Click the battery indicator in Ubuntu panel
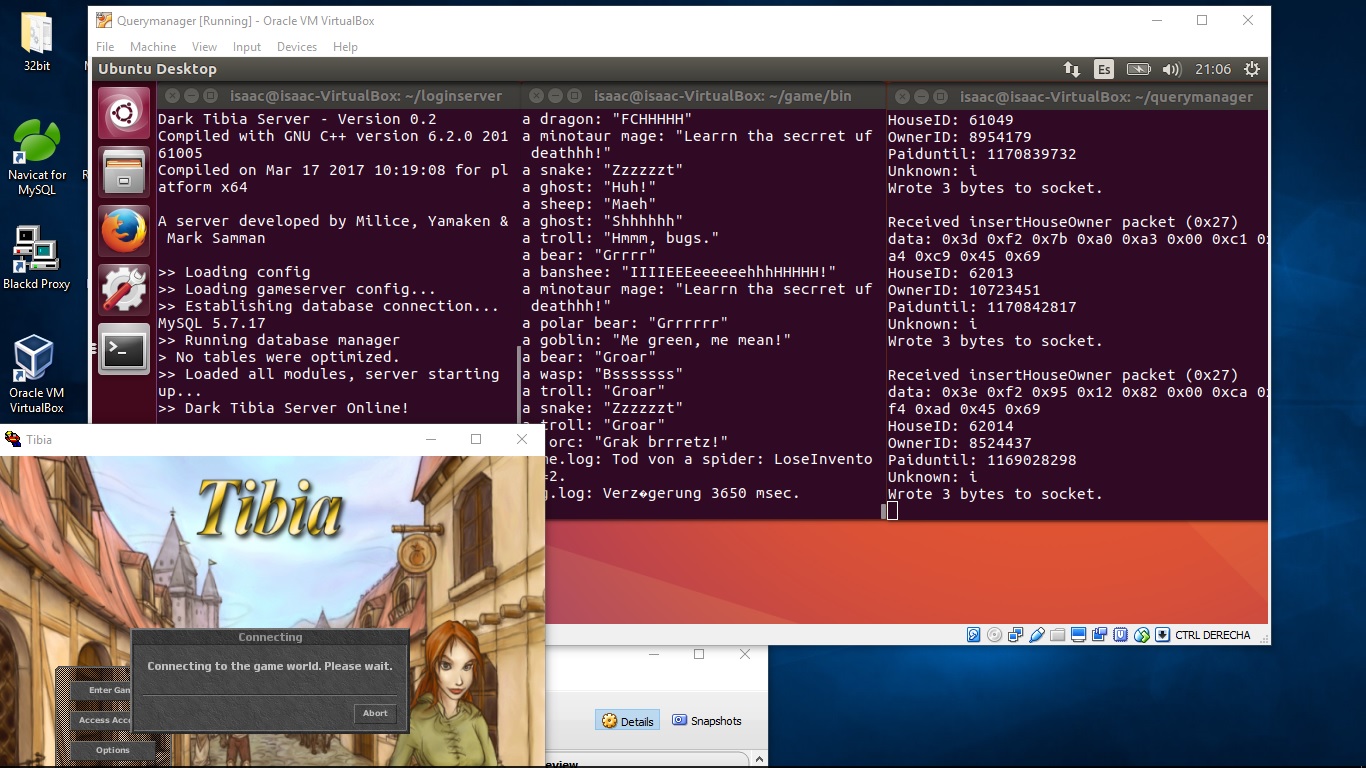 pos(1138,69)
